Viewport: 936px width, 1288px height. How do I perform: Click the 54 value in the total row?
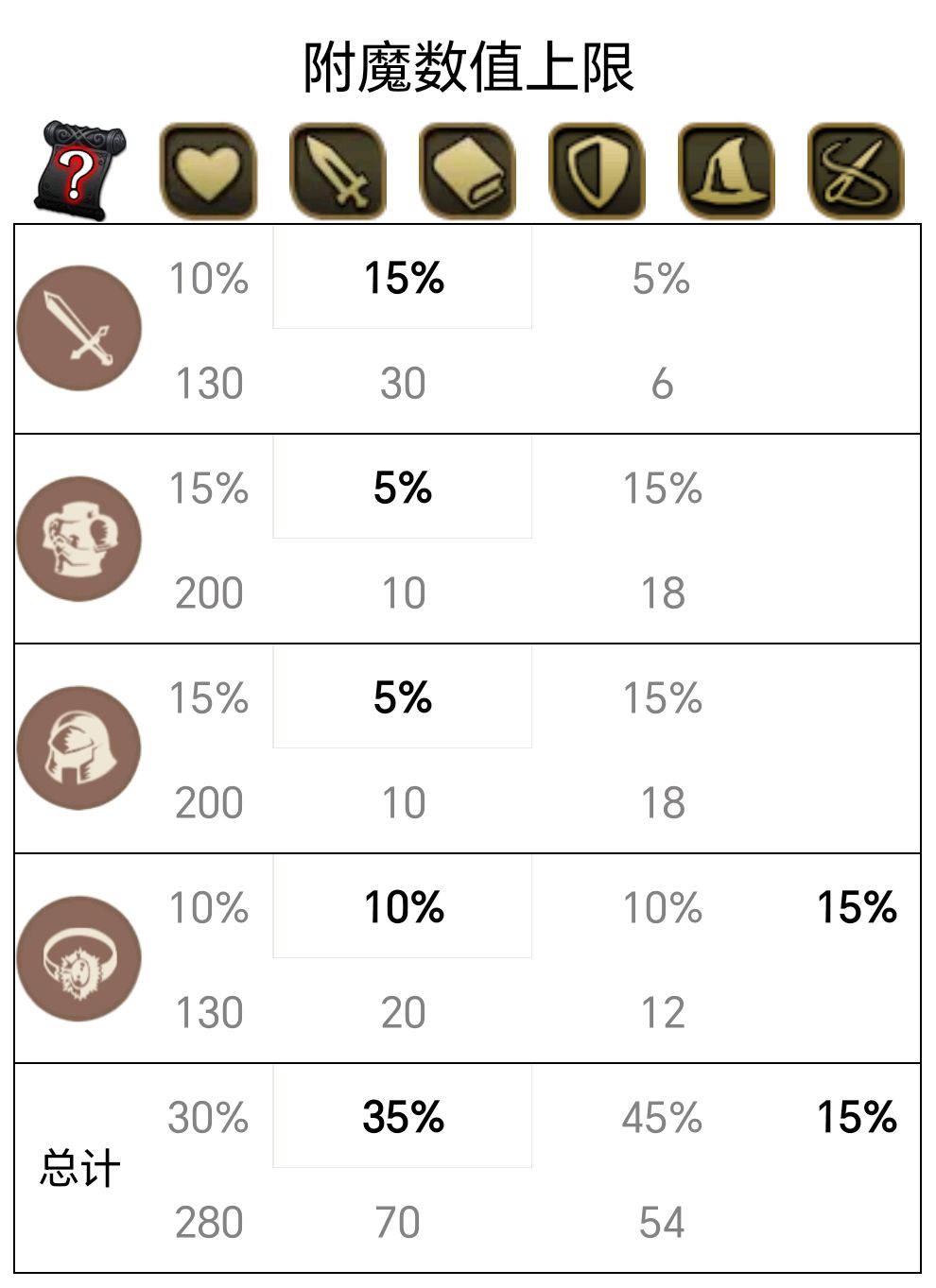[662, 1222]
